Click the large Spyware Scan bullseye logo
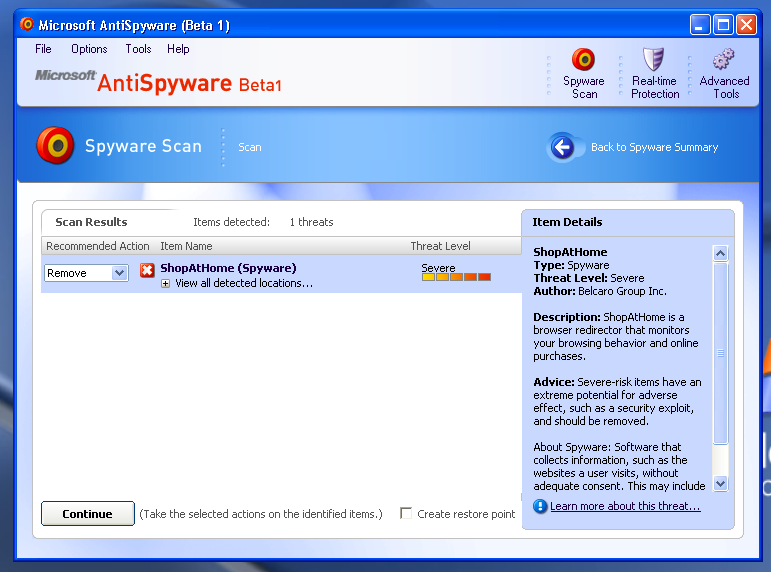The height and width of the screenshot is (572, 771). tap(56, 146)
